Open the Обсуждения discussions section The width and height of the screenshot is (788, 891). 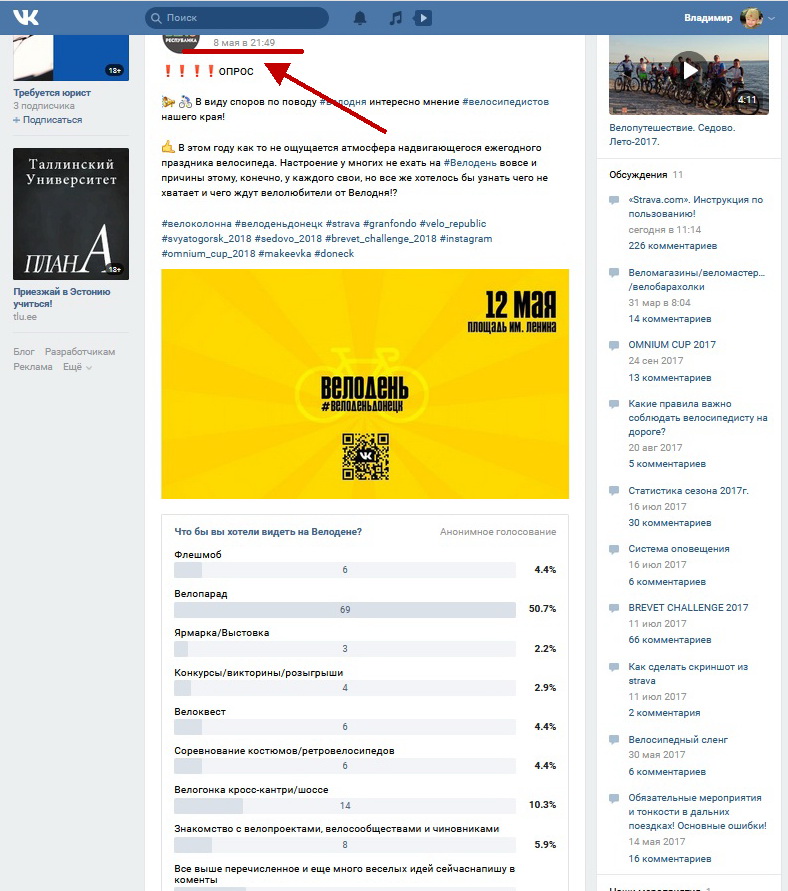[638, 175]
